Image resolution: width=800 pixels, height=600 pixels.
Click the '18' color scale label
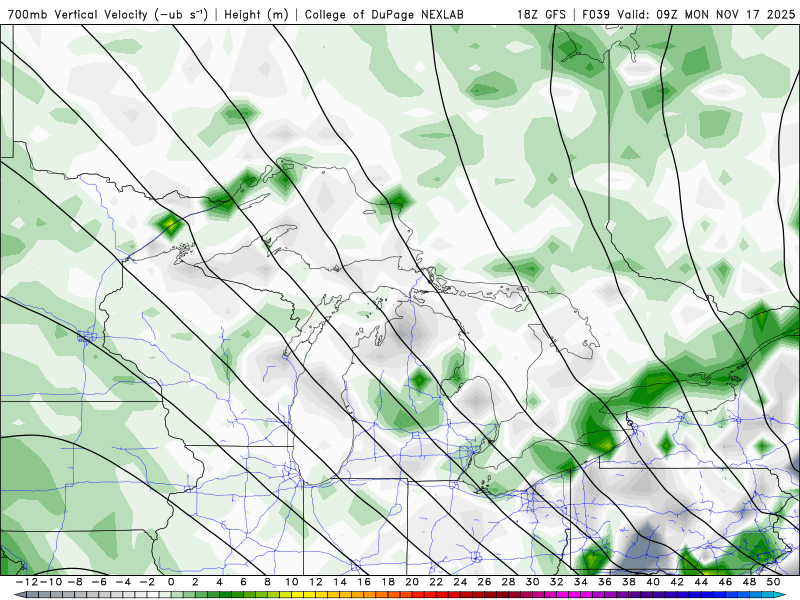tap(388, 582)
